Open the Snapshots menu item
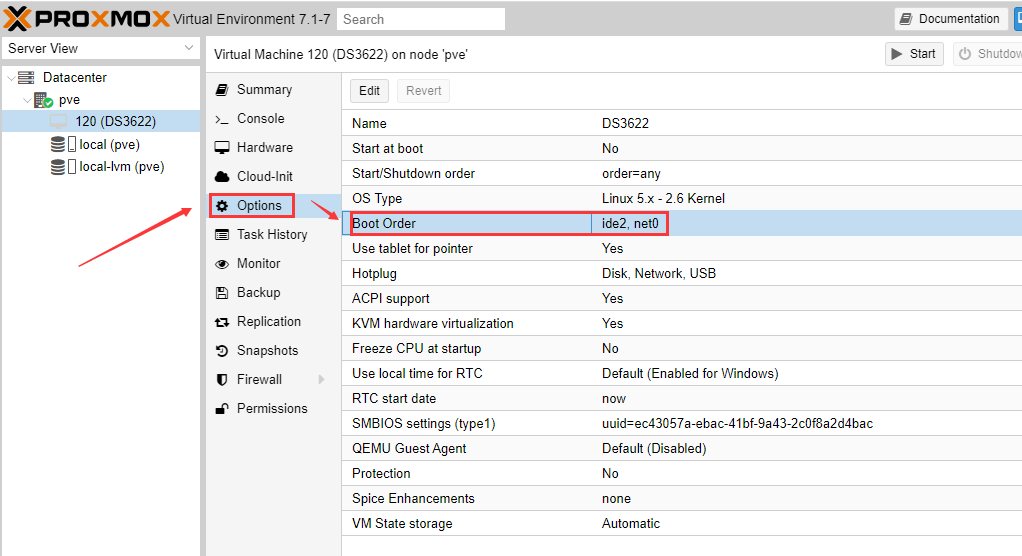Viewport: 1022px width, 556px height. (267, 351)
